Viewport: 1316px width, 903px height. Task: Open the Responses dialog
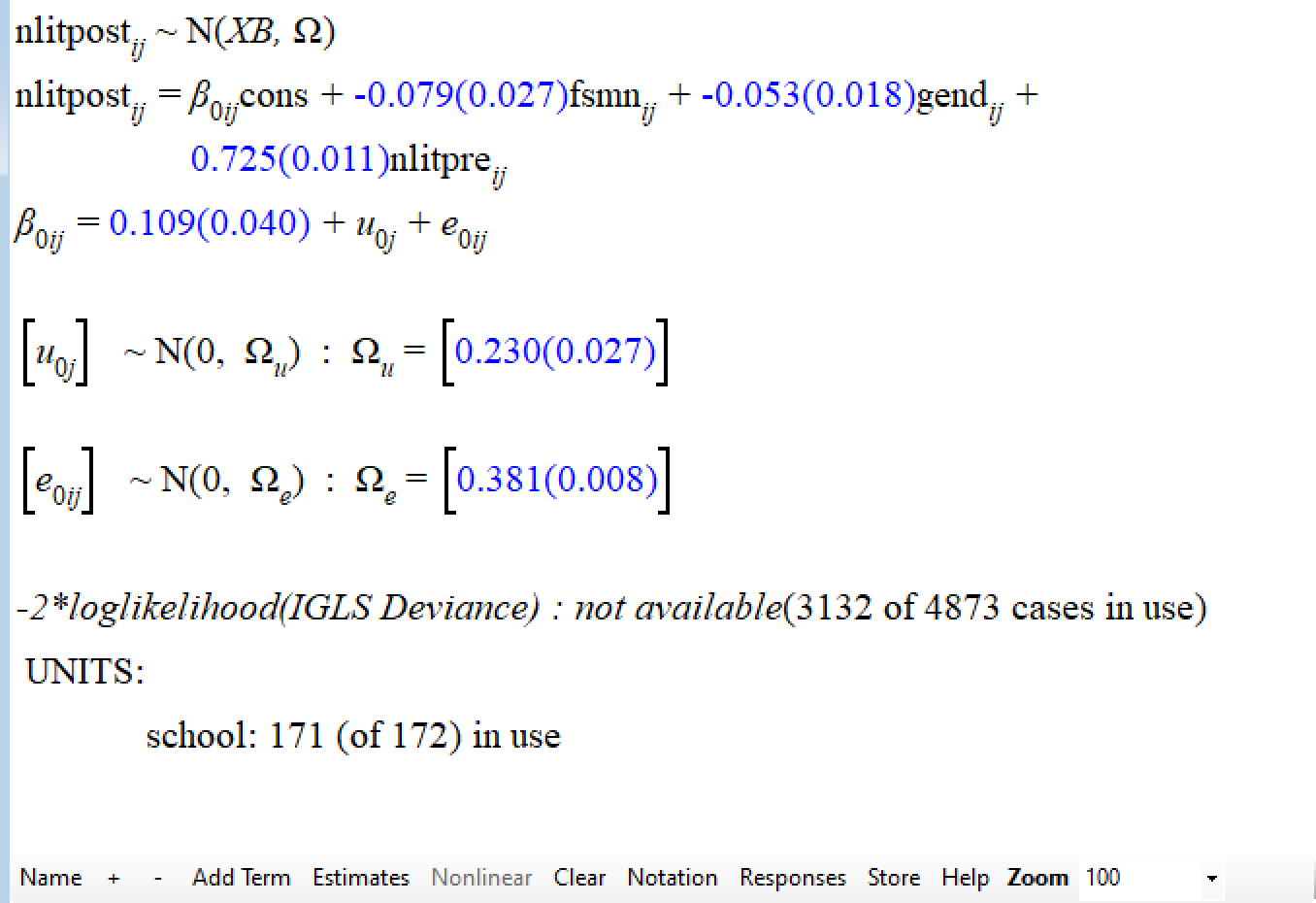(792, 878)
